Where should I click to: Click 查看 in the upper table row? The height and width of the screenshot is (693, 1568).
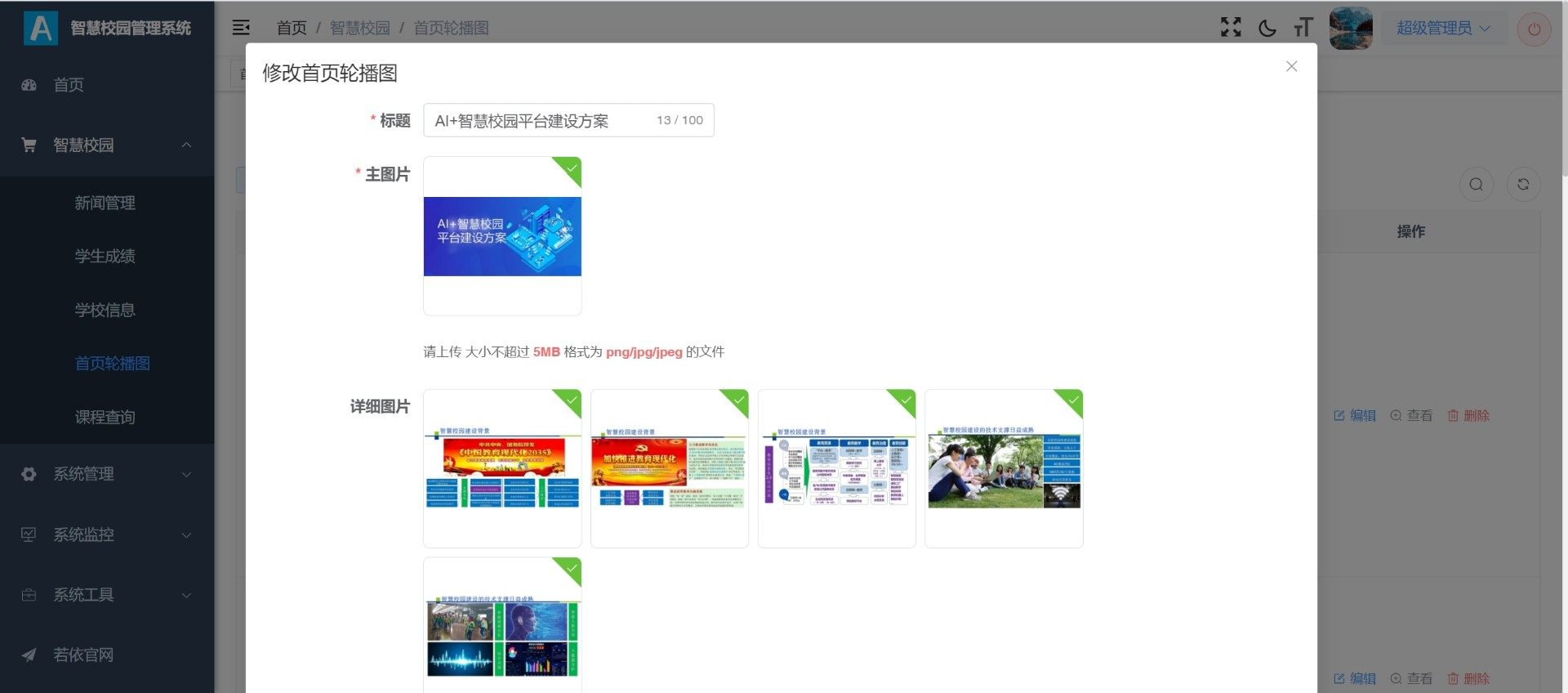click(x=1411, y=415)
